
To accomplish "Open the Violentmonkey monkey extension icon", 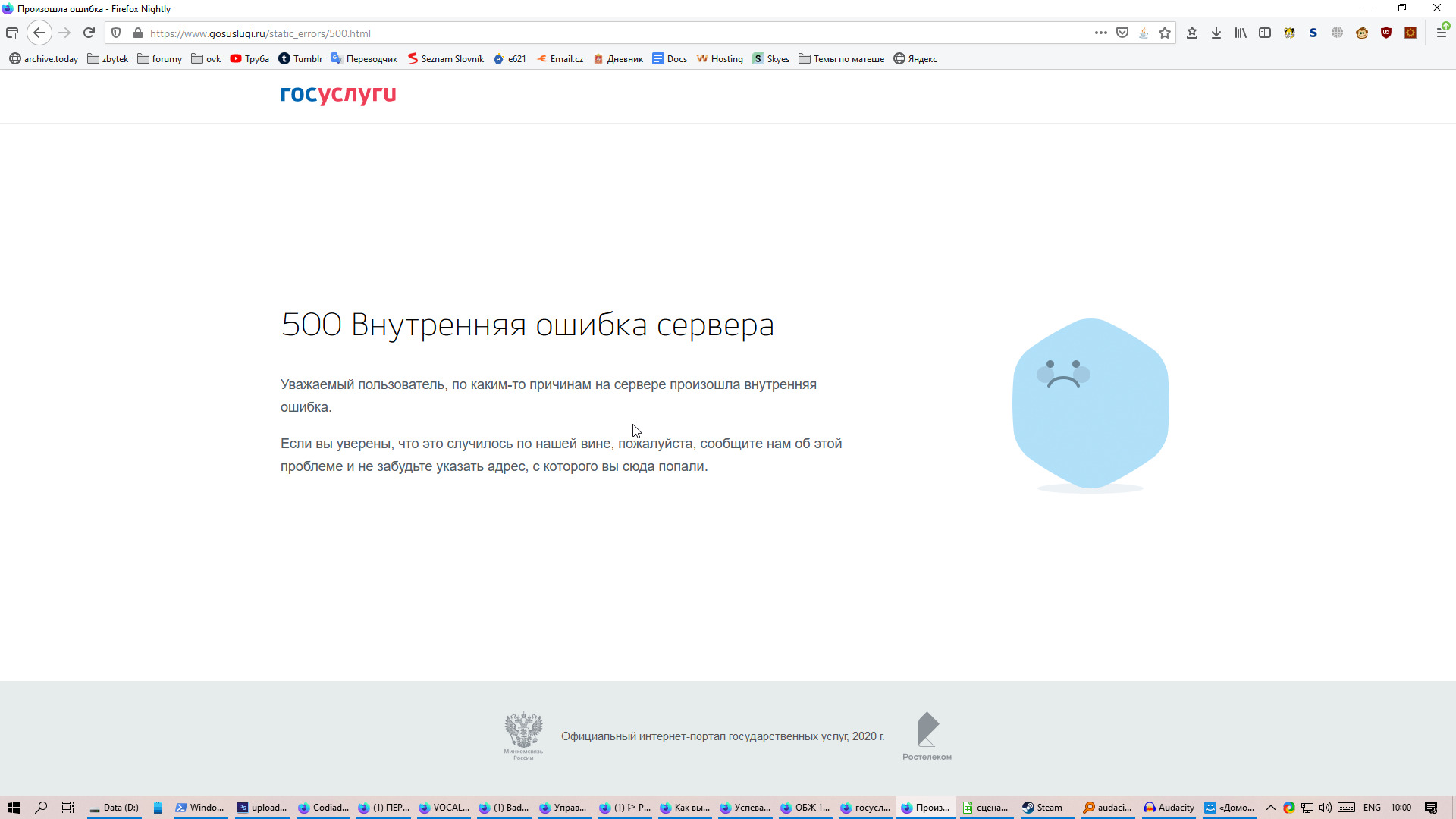I will (1362, 33).
